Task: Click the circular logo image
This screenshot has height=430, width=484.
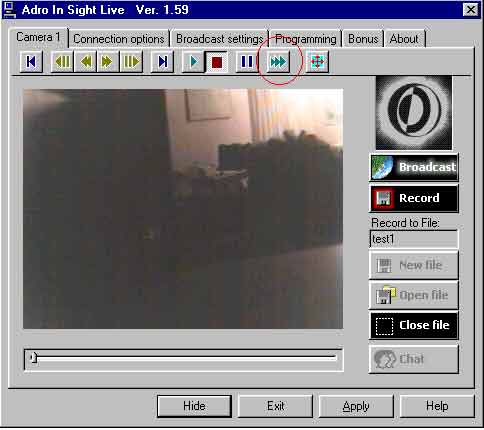Action: [x=414, y=113]
